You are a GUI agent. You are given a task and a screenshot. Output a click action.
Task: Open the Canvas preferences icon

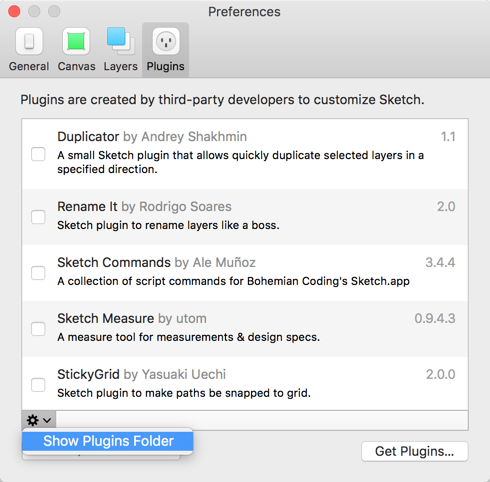[x=76, y=41]
